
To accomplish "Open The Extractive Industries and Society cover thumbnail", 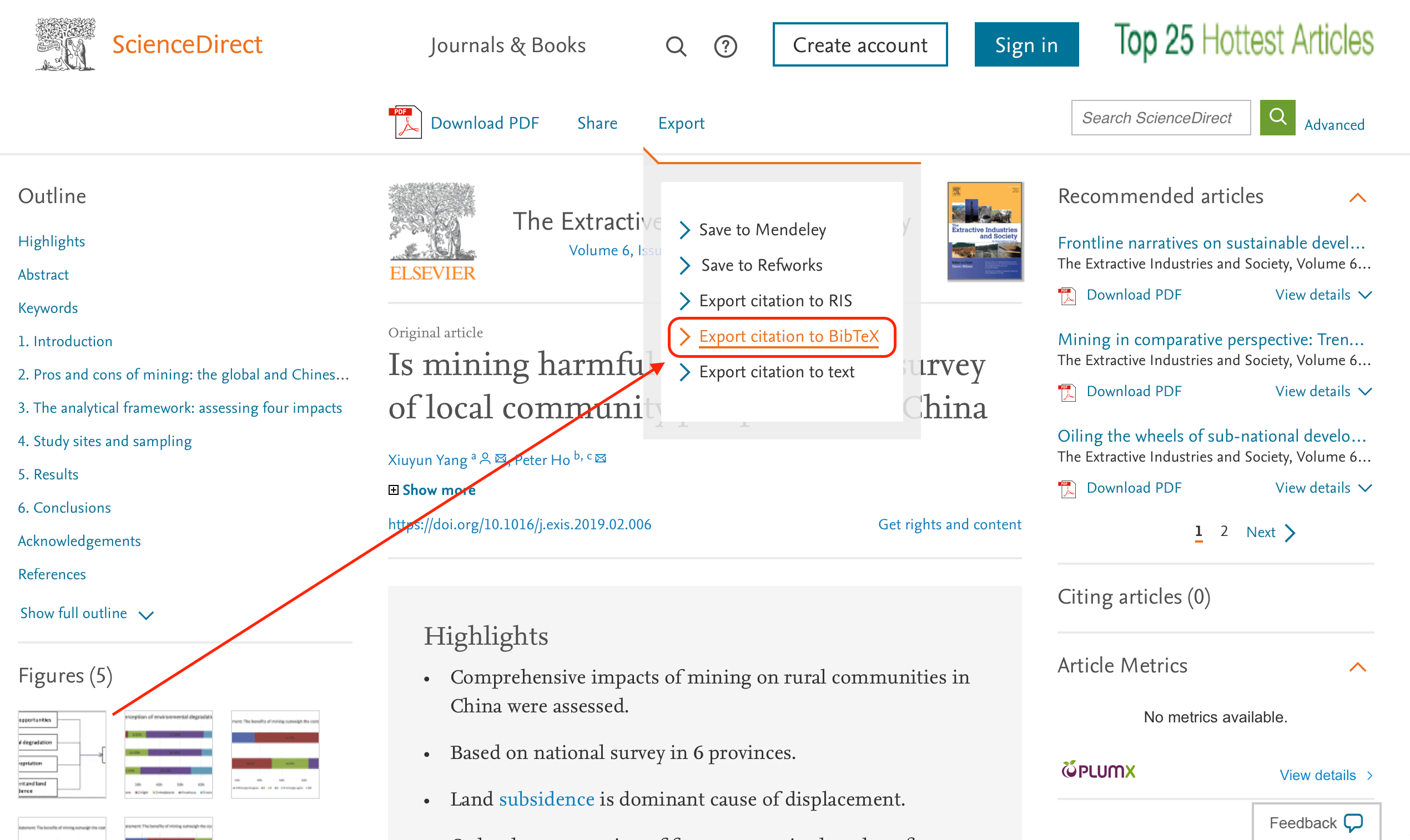I will point(985,231).
